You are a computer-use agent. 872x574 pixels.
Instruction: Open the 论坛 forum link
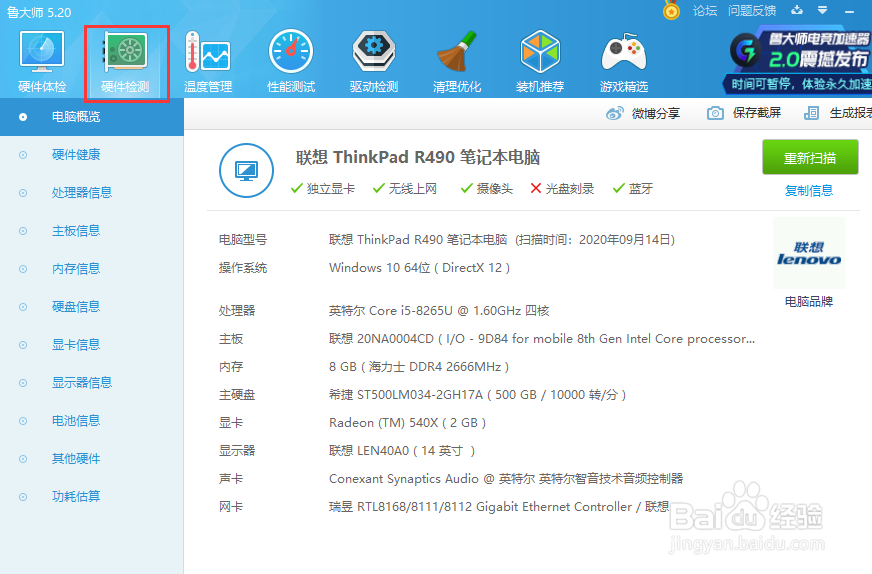[705, 11]
